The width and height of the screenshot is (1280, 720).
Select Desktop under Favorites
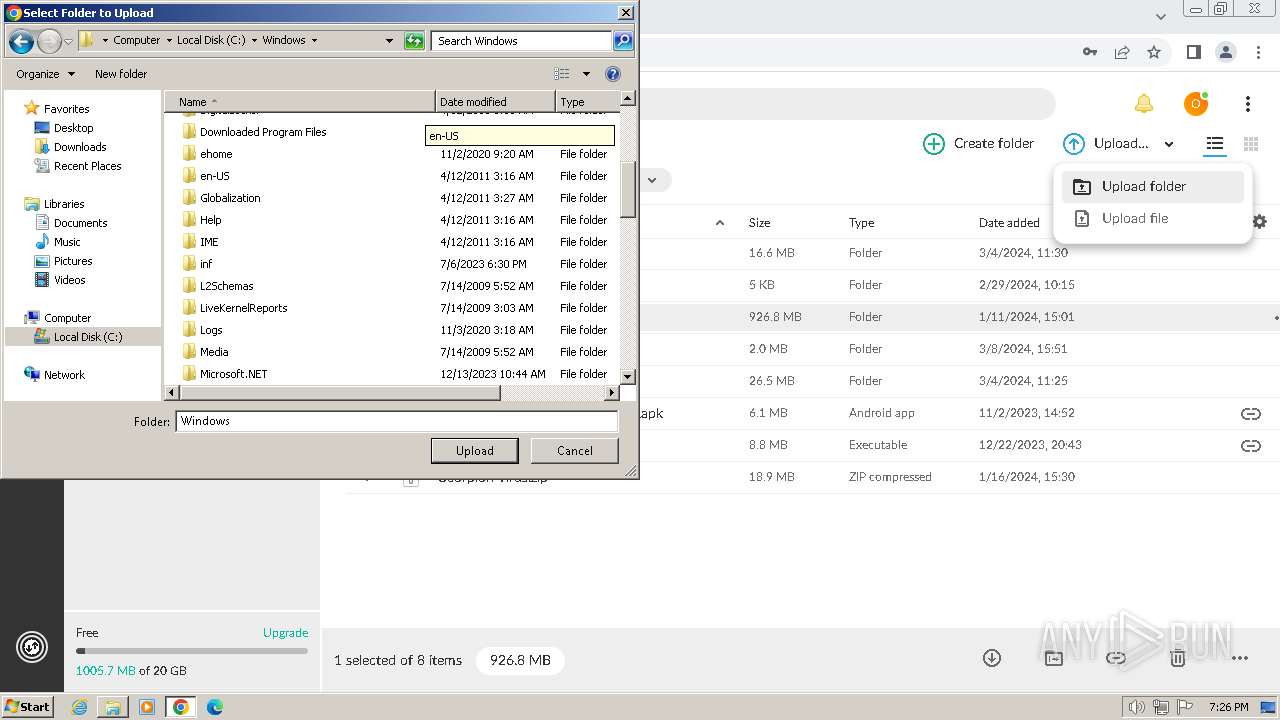73,128
